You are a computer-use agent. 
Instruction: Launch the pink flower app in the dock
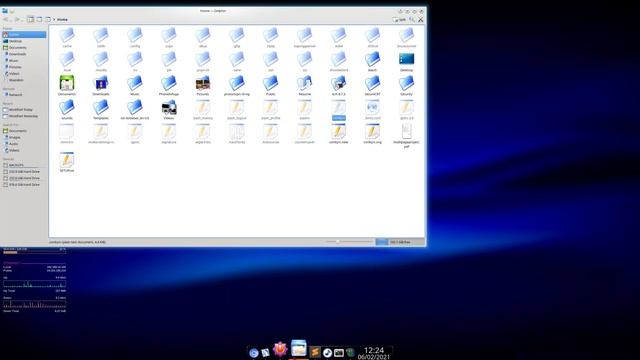pos(280,349)
